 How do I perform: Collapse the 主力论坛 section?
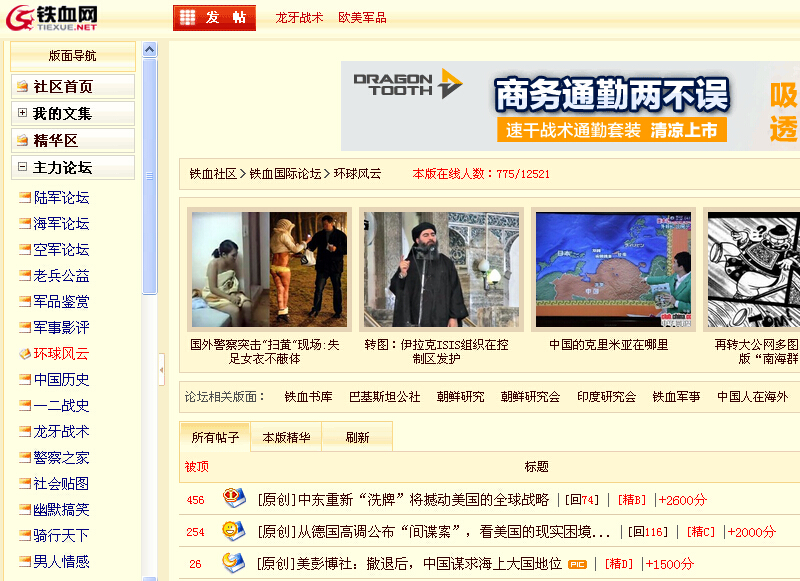22,168
